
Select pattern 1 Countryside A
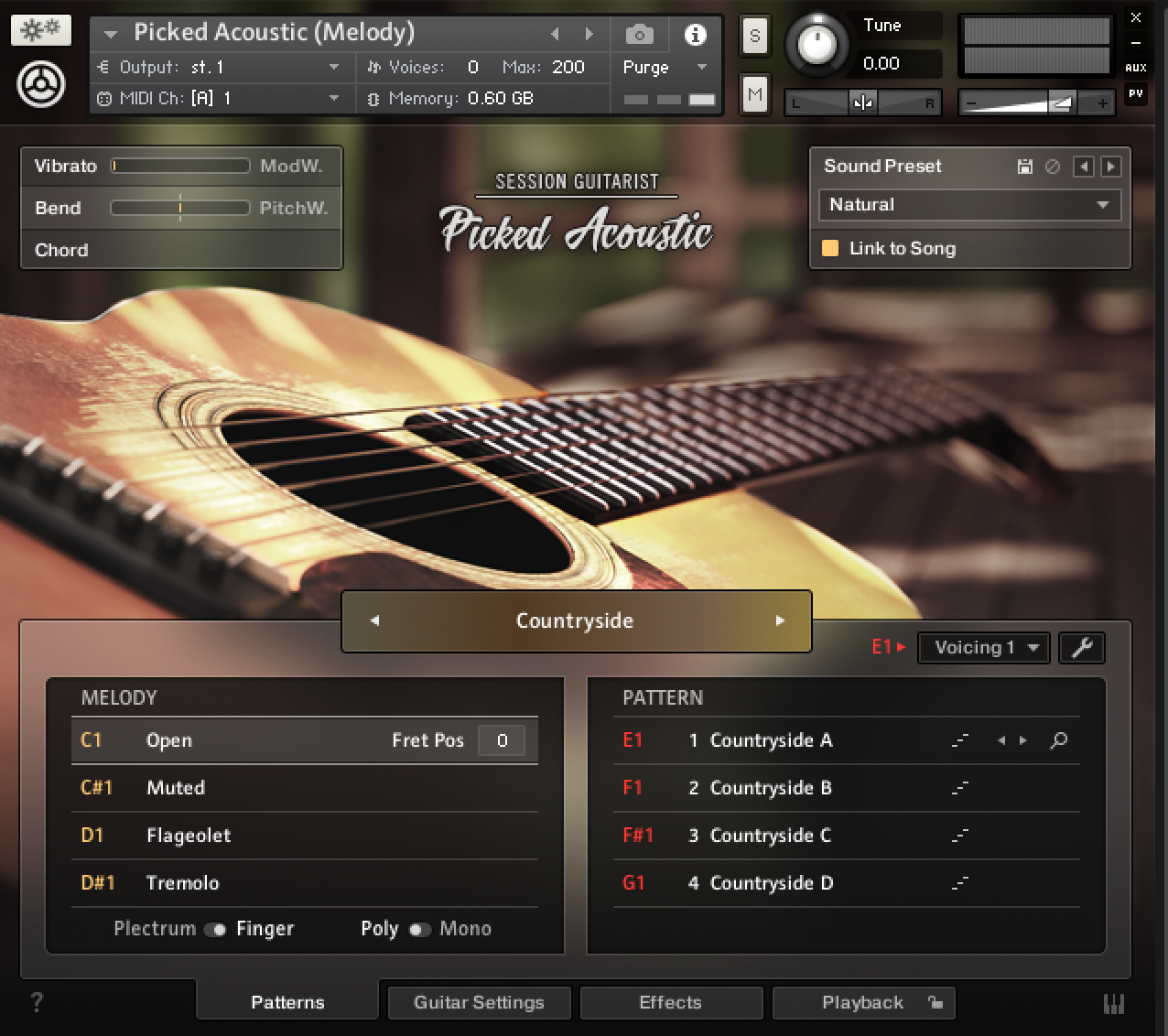coord(846,740)
